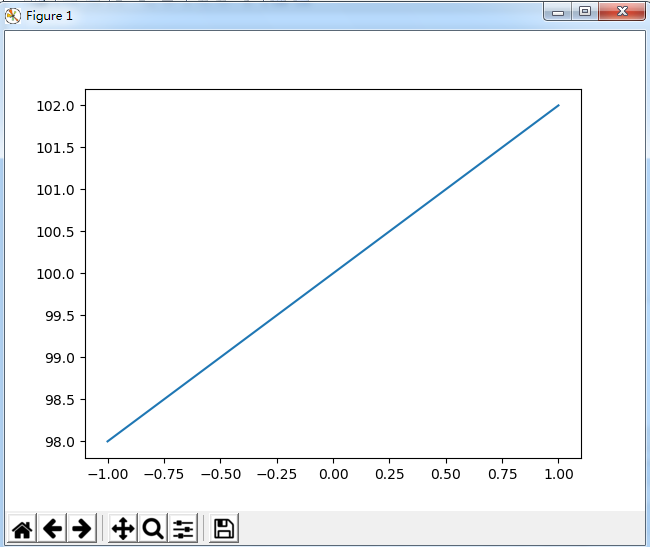
Task: Click the blue plotted line
Action: [333, 274]
